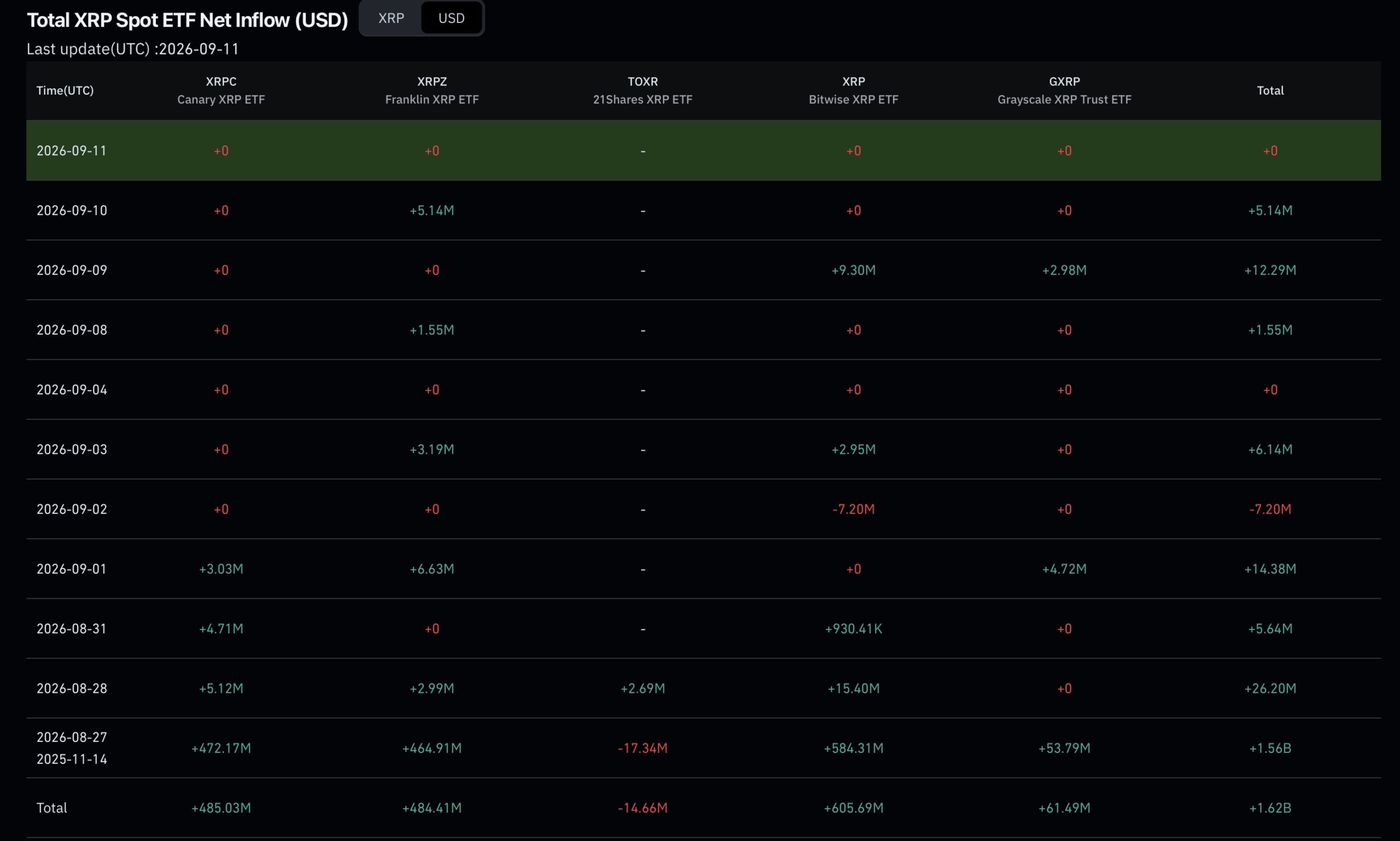Viewport: 1400px width, 841px height.
Task: Click the +1.62B overall total value
Action: pos(1270,808)
